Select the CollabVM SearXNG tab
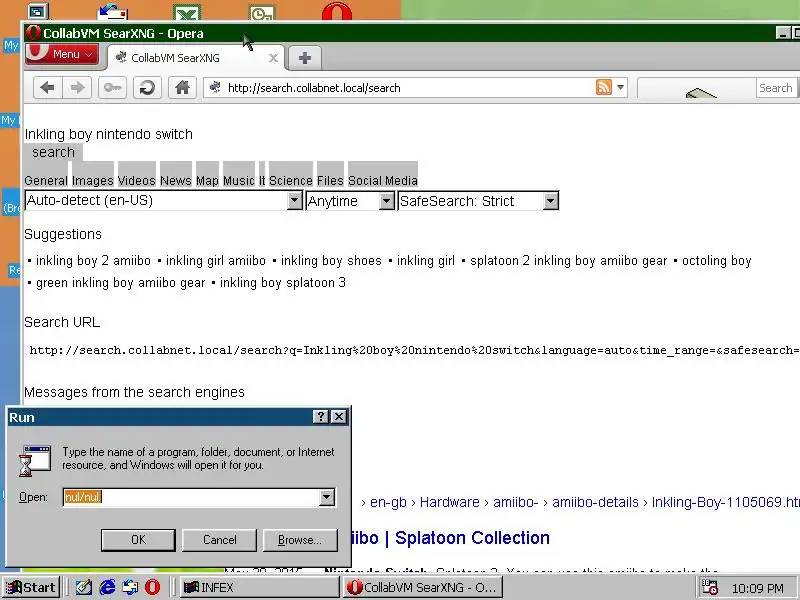Screen dimensions: 800x600 pyautogui.click(x=196, y=58)
